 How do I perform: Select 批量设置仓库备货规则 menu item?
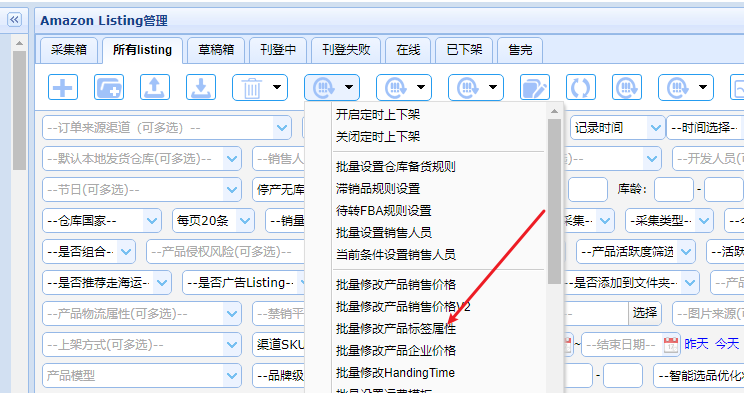396,167
